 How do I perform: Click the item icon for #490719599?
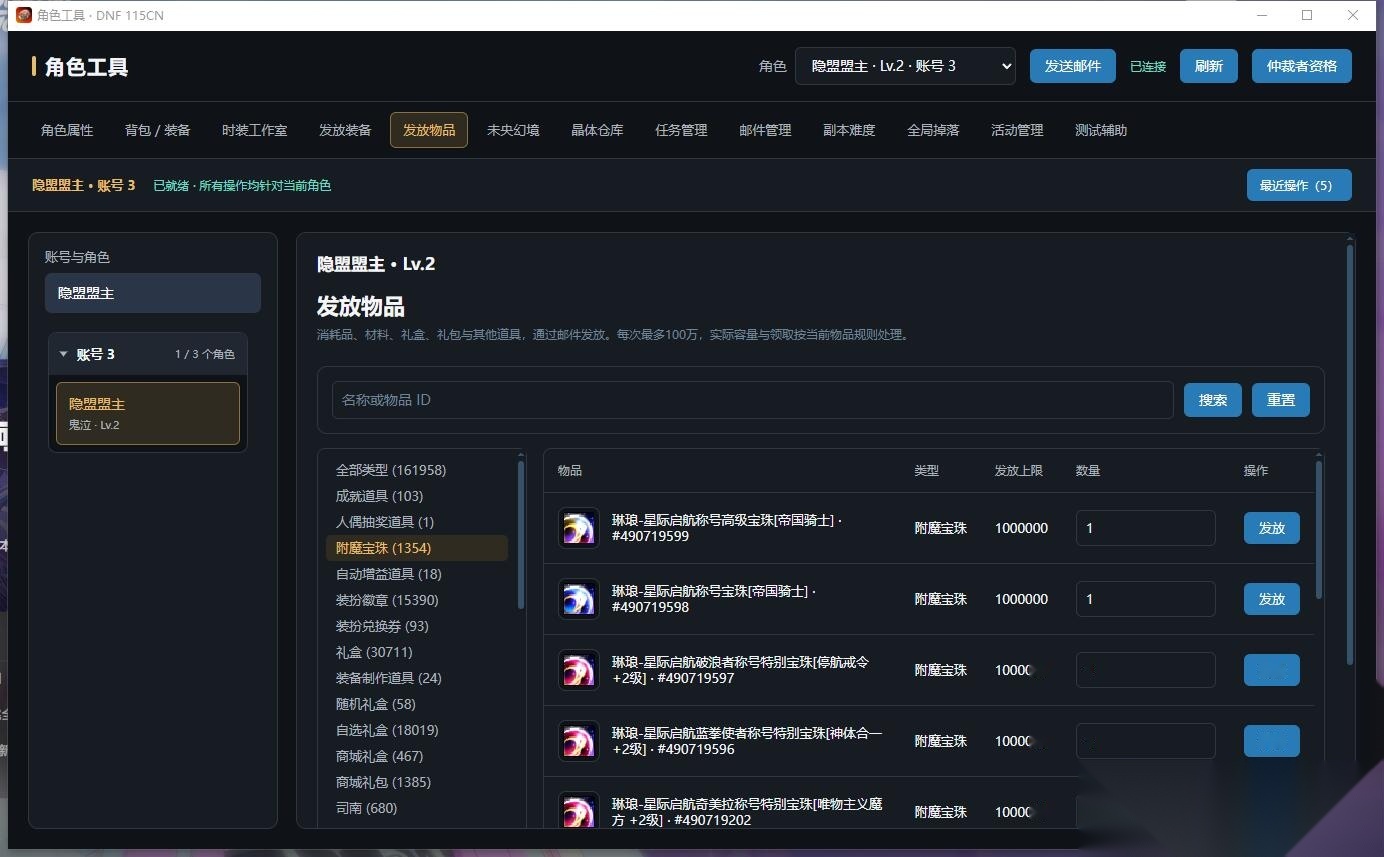pyautogui.click(x=579, y=528)
